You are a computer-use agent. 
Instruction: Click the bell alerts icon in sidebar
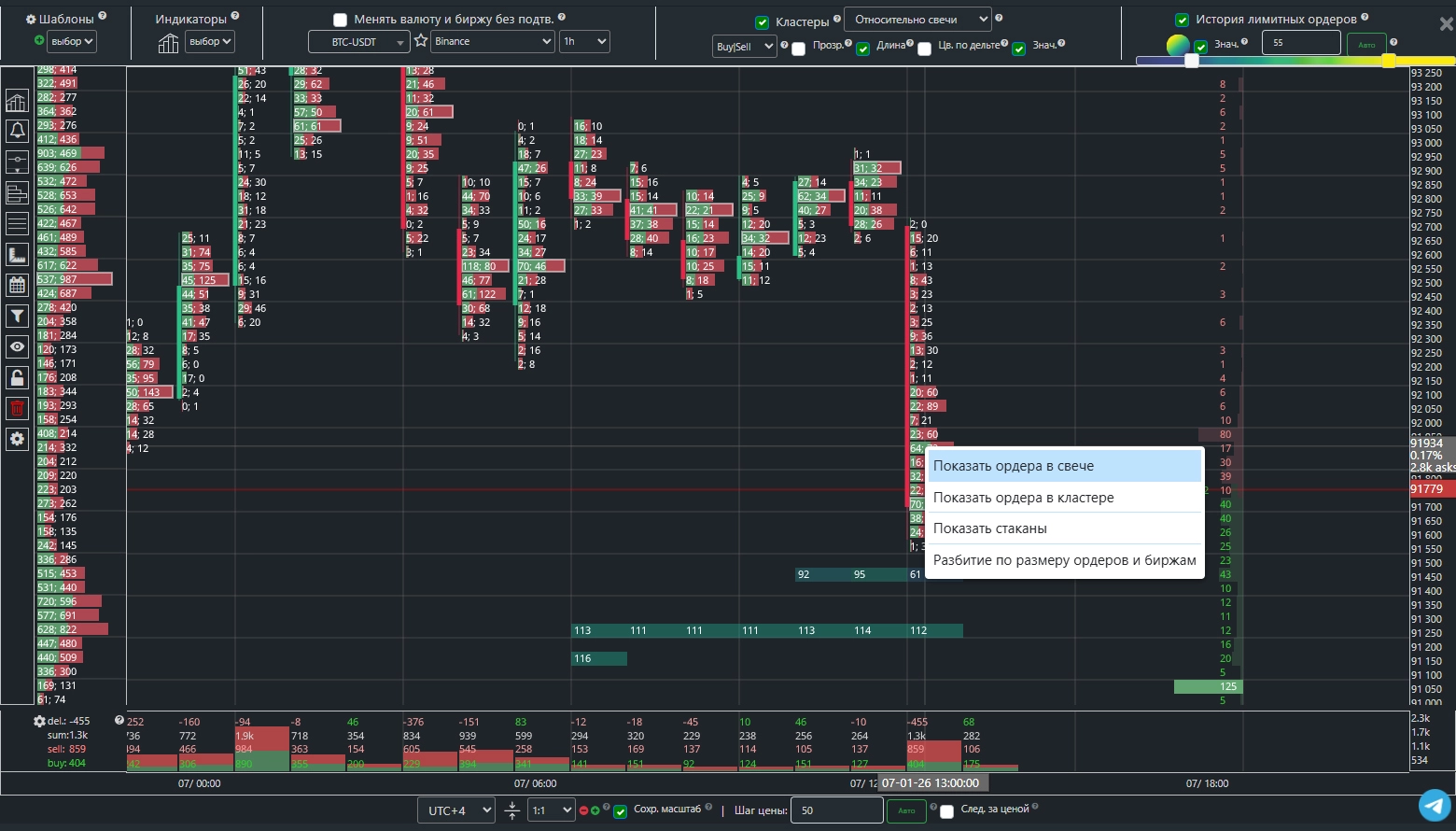(17, 131)
